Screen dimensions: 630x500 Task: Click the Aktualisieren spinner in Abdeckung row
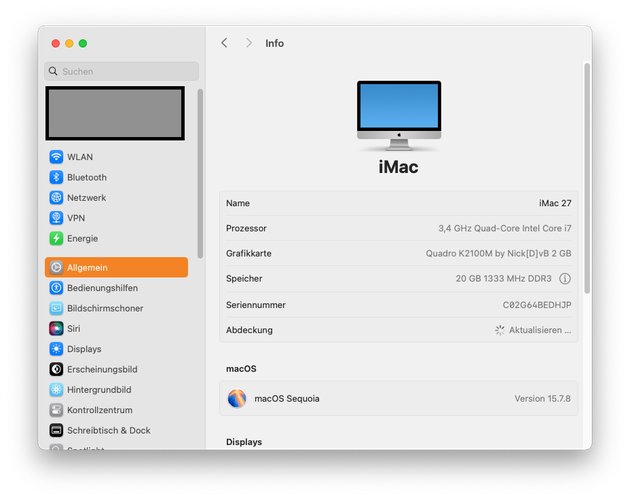[x=499, y=330]
